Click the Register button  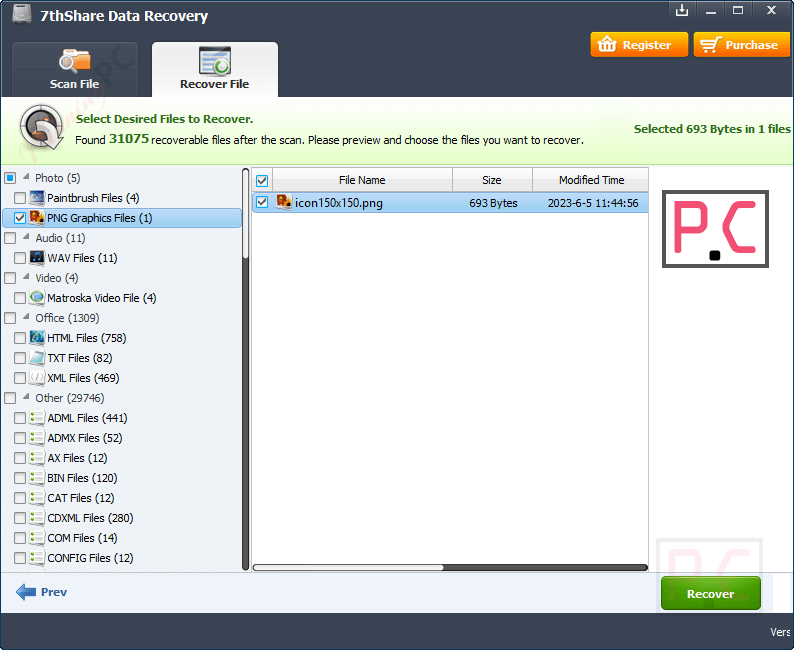[639, 45]
